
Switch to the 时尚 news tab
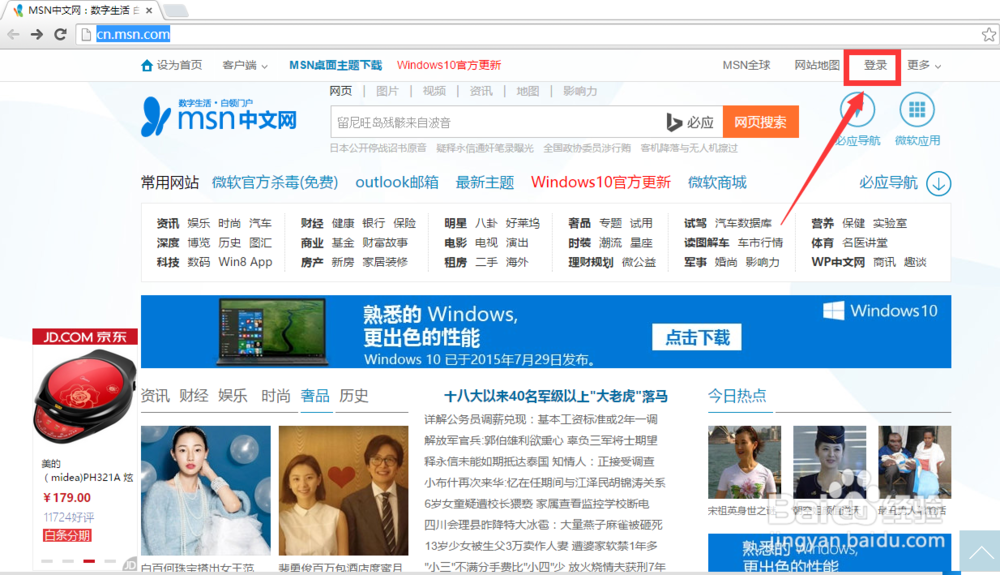[276, 396]
